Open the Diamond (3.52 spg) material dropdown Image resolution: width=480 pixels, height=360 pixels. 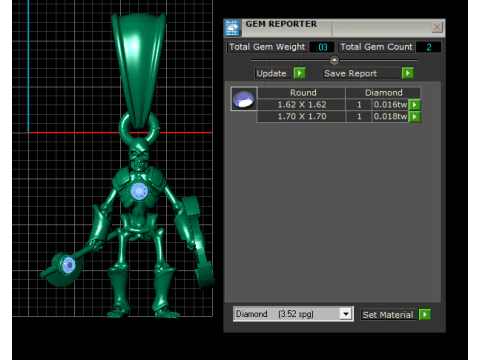pyautogui.click(x=293, y=314)
